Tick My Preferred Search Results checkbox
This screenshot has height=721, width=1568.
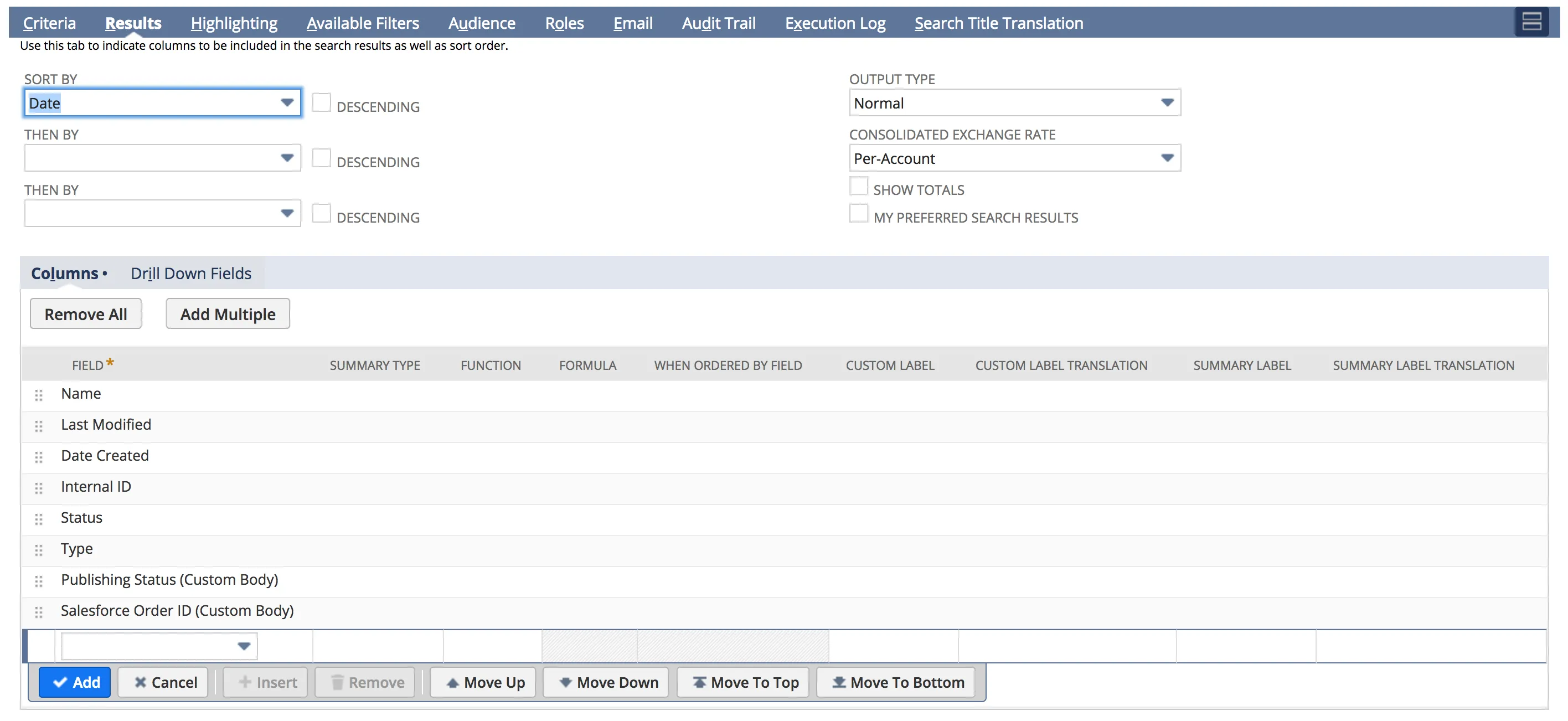click(x=858, y=214)
